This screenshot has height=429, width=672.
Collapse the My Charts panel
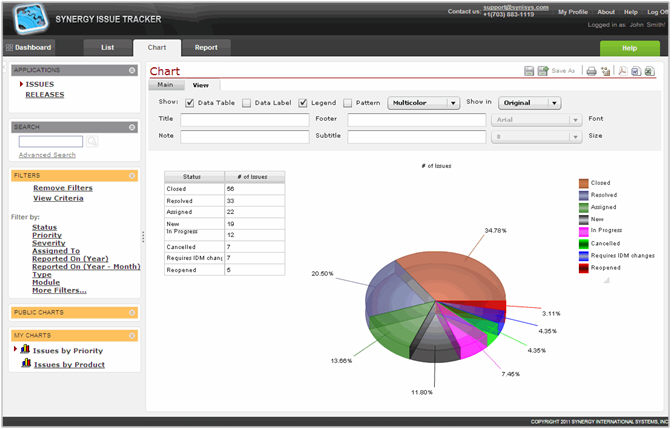pos(132,336)
